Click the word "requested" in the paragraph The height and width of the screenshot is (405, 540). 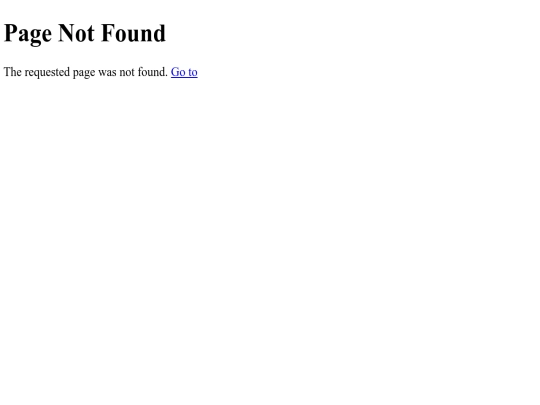point(48,73)
